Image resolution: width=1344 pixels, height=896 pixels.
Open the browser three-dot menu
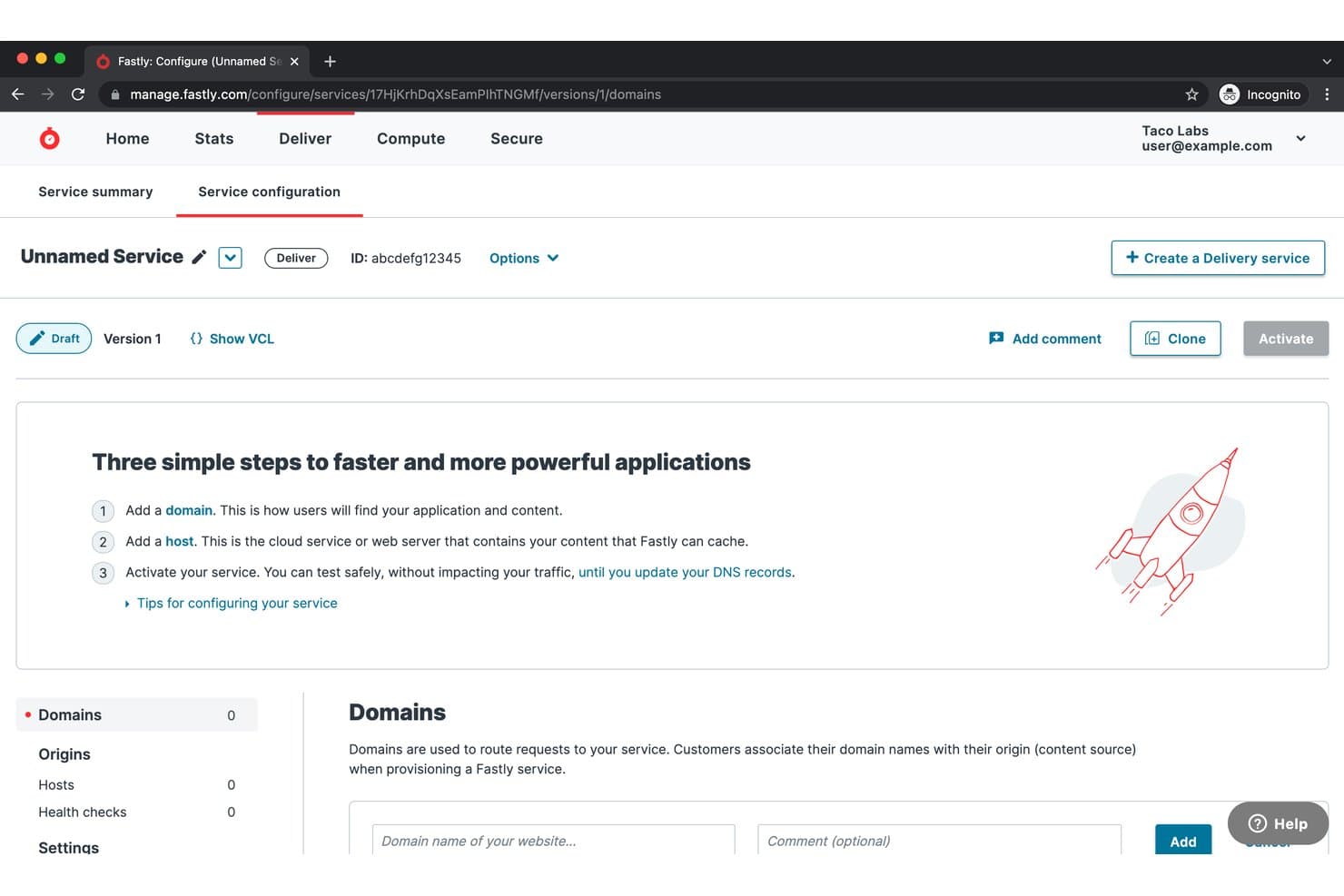click(x=1327, y=94)
